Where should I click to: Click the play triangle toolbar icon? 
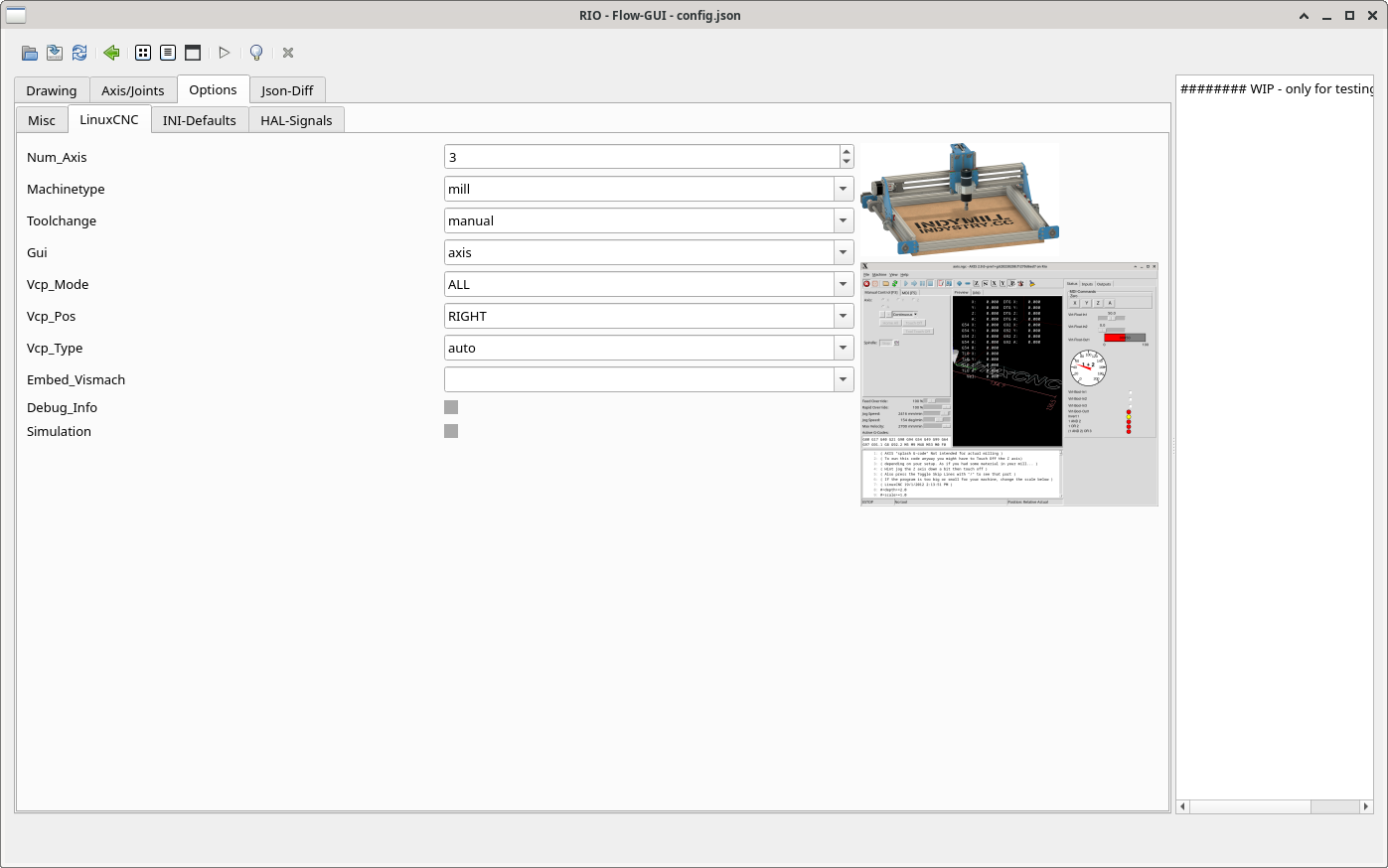[x=225, y=53]
